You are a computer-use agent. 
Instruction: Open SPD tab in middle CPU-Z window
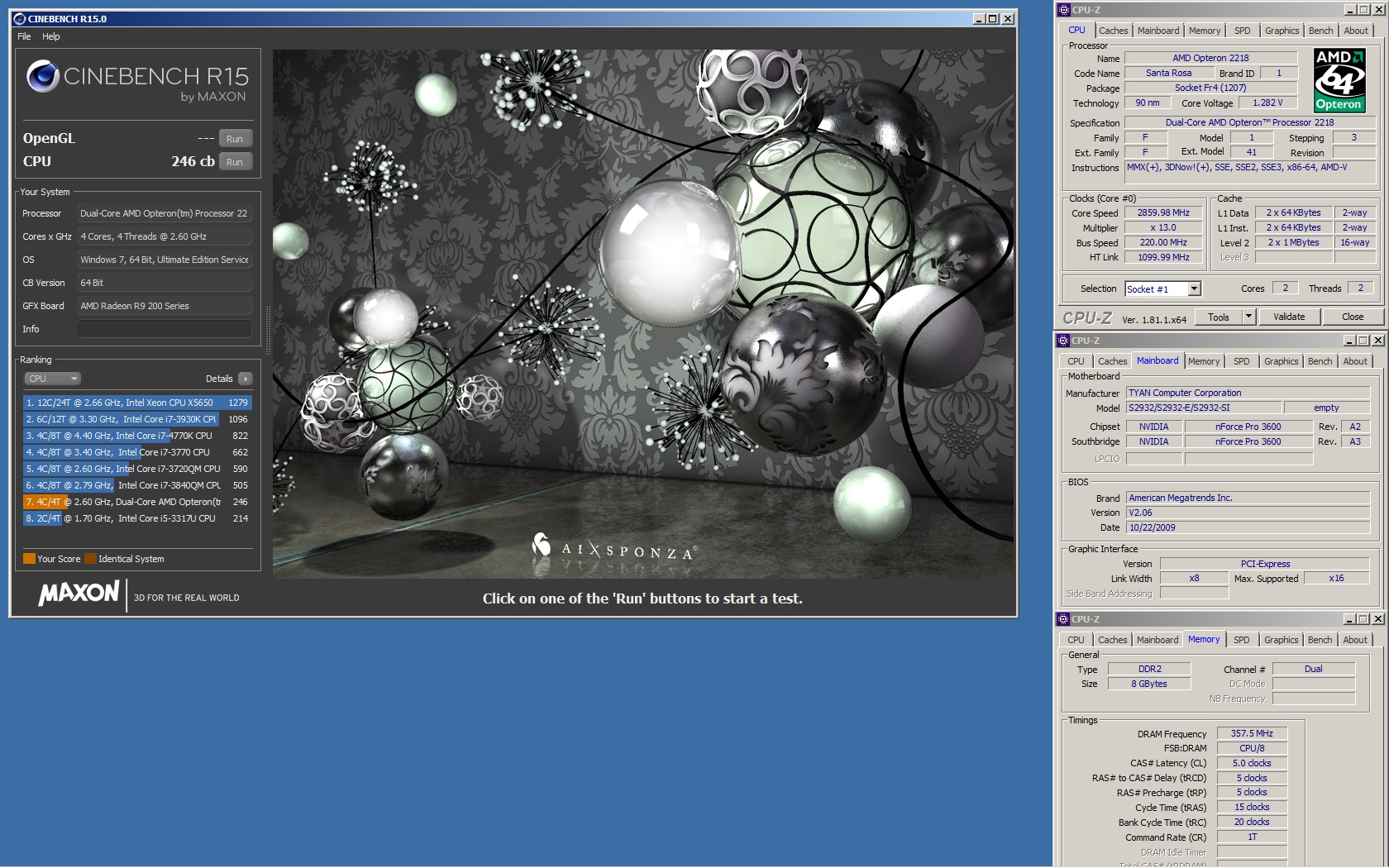point(1241,361)
